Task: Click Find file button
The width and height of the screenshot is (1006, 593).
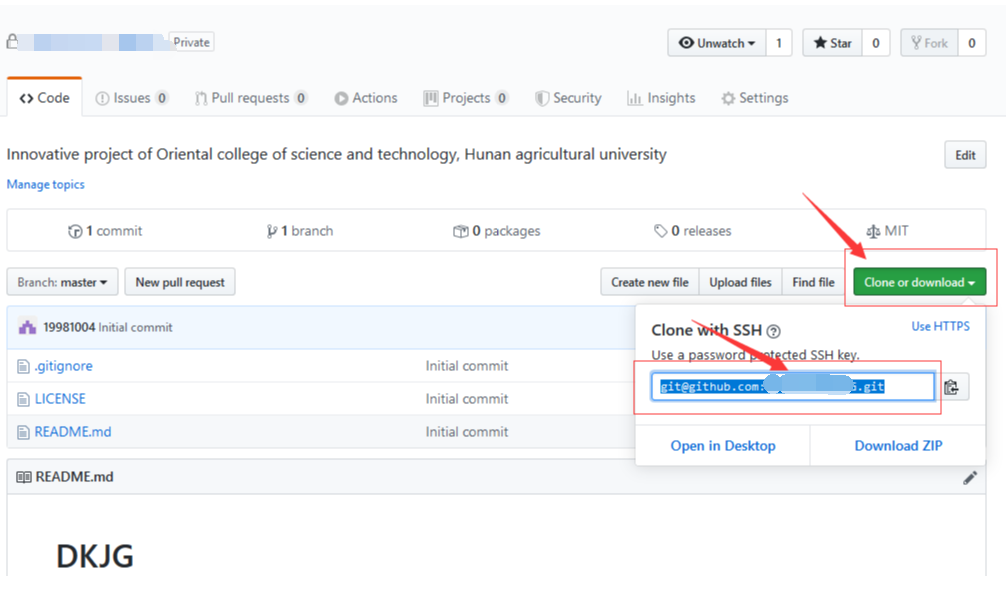Action: click(814, 282)
